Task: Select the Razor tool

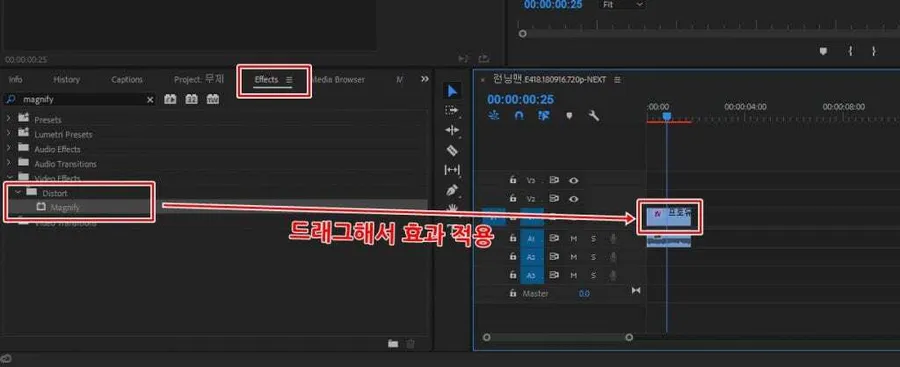Action: click(452, 150)
